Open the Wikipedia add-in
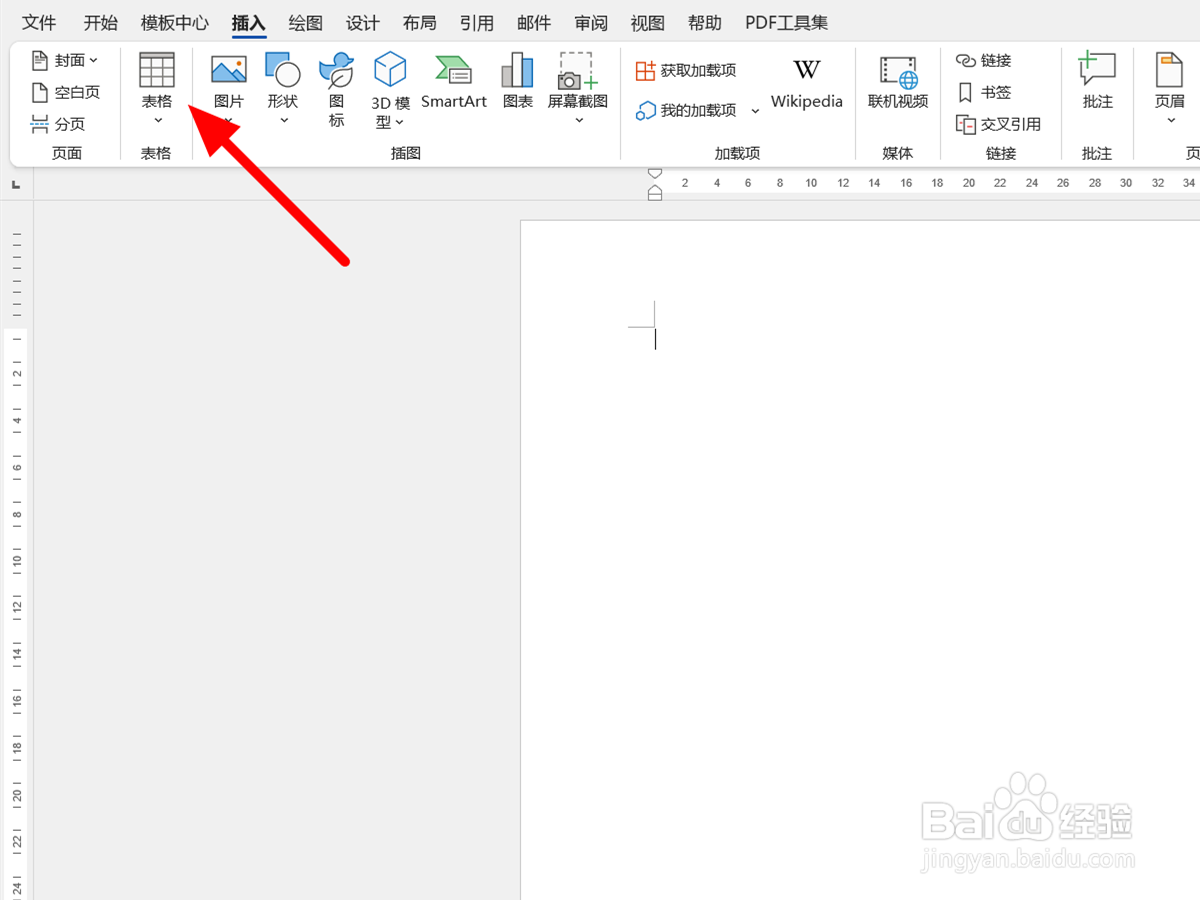Image resolution: width=1200 pixels, height=900 pixels. (x=807, y=82)
